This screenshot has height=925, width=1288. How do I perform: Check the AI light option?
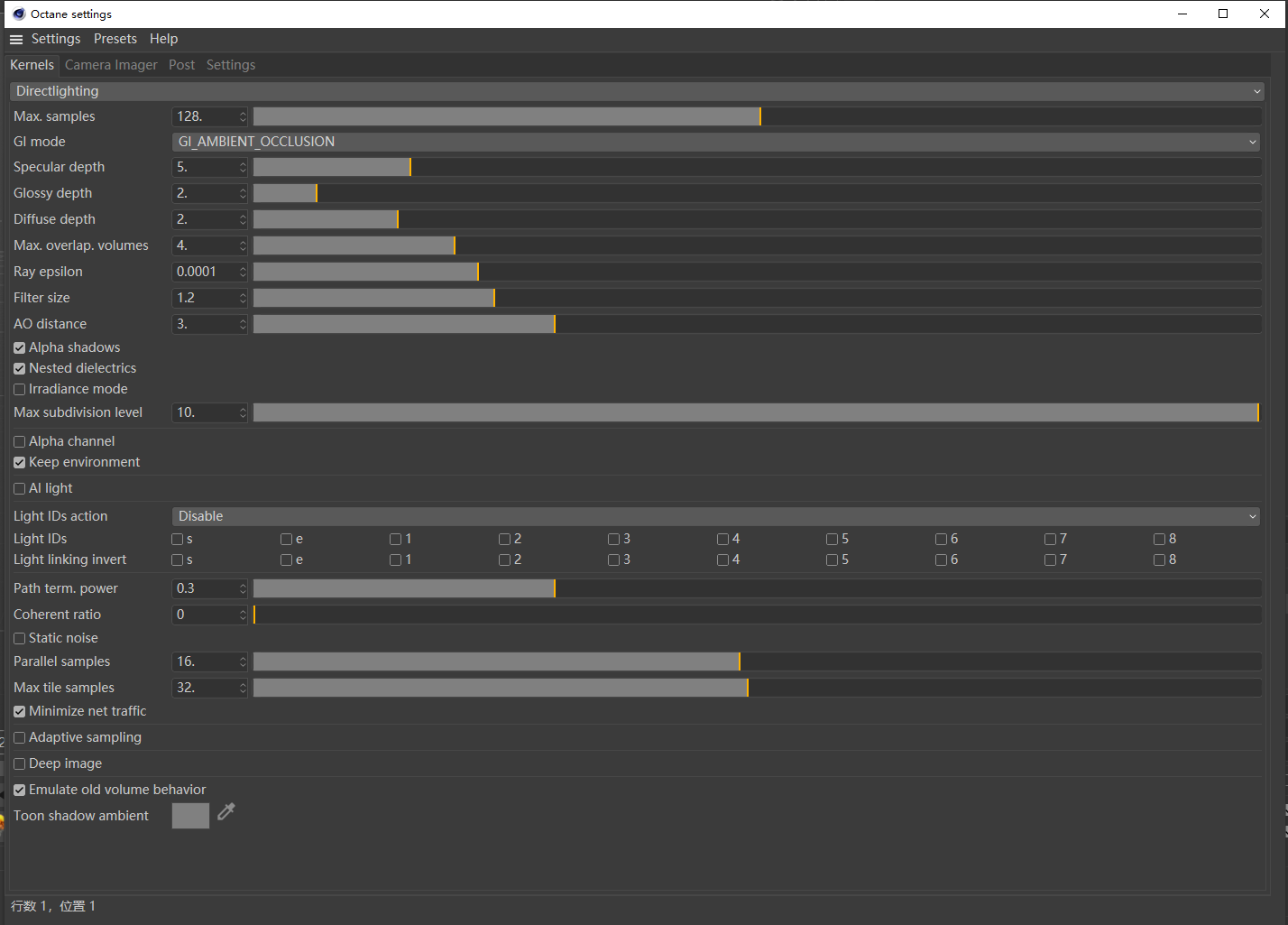(x=19, y=488)
